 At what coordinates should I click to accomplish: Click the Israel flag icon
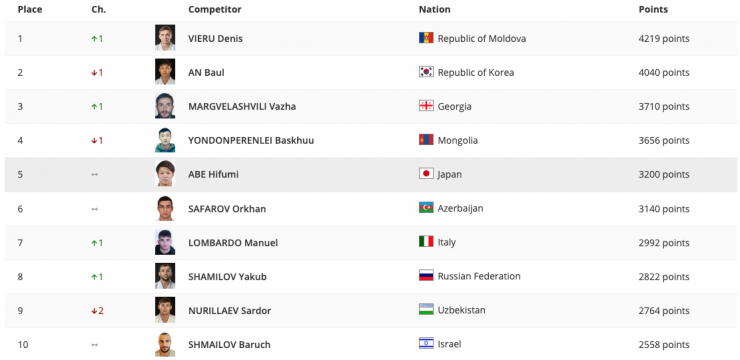[x=426, y=344]
